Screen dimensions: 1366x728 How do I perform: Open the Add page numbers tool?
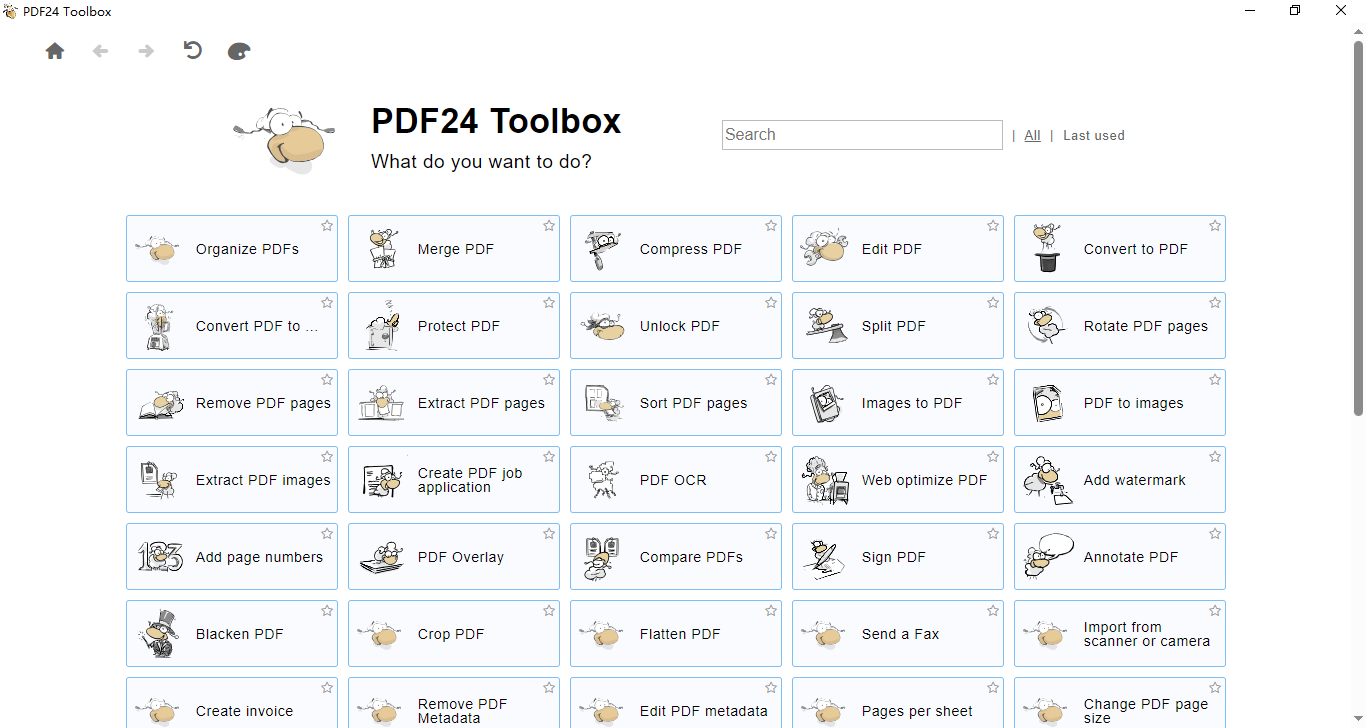[x=232, y=557]
